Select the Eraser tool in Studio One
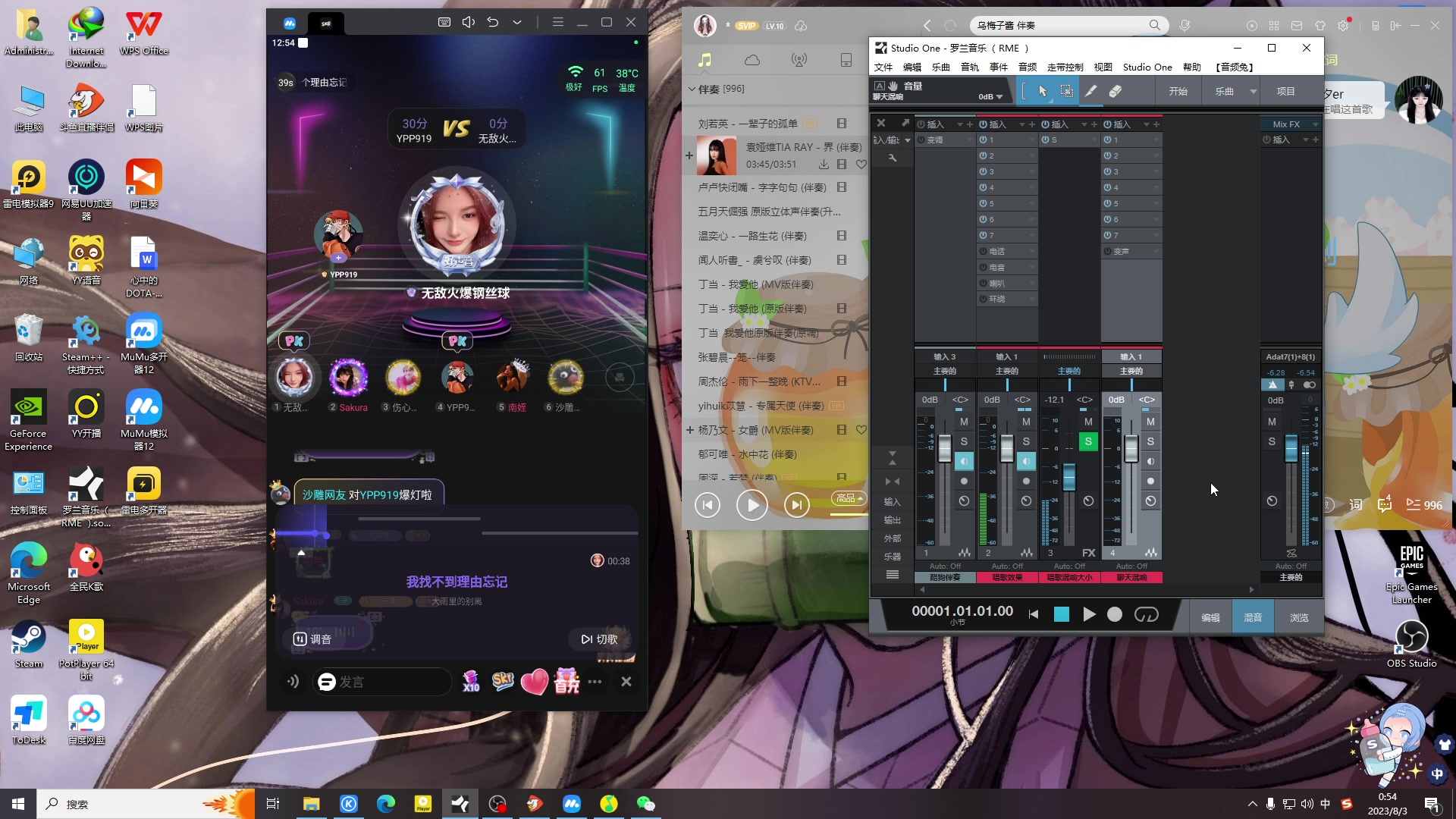 (1115, 91)
